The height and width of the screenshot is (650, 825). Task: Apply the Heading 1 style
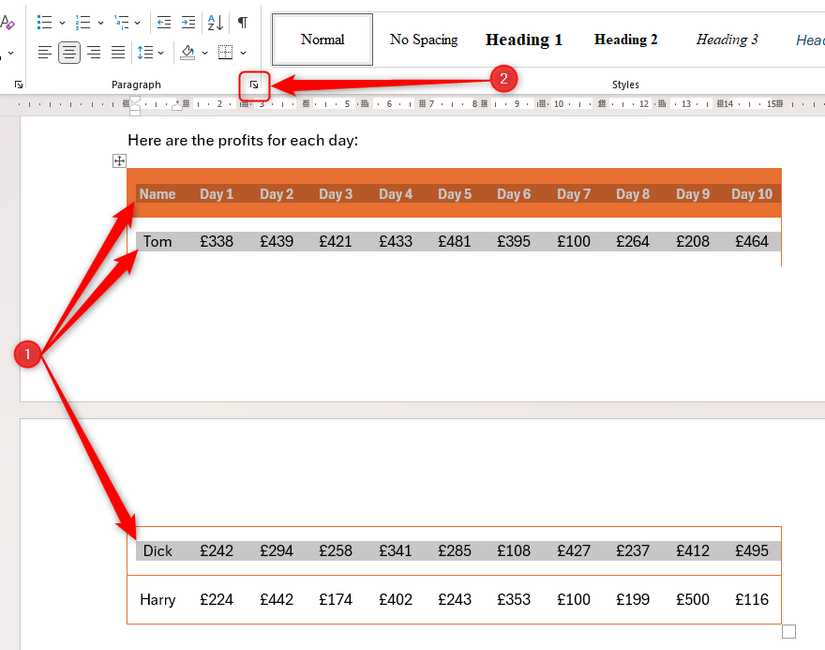(523, 39)
